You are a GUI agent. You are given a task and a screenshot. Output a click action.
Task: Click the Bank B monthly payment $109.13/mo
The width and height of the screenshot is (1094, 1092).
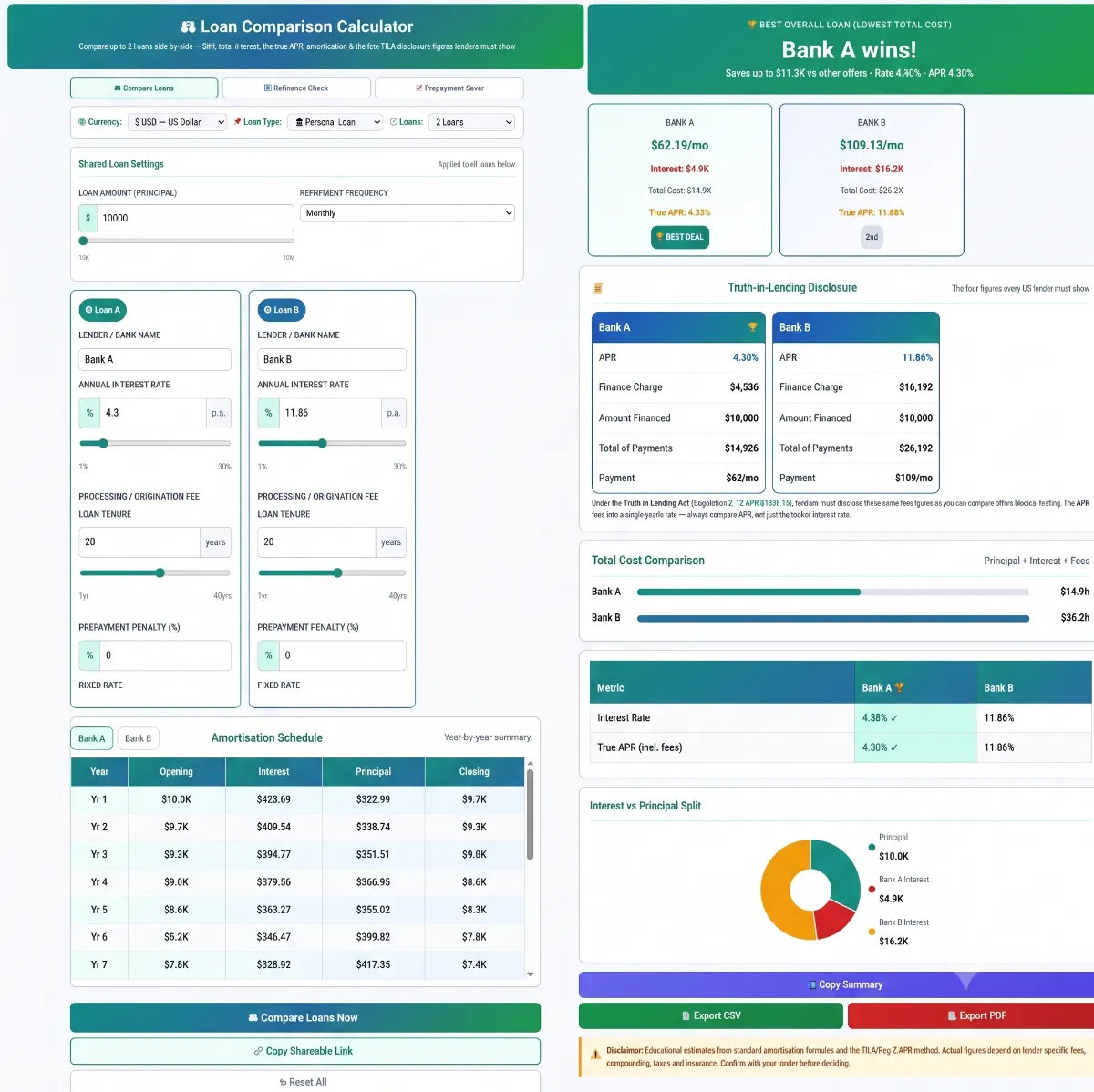(872, 146)
